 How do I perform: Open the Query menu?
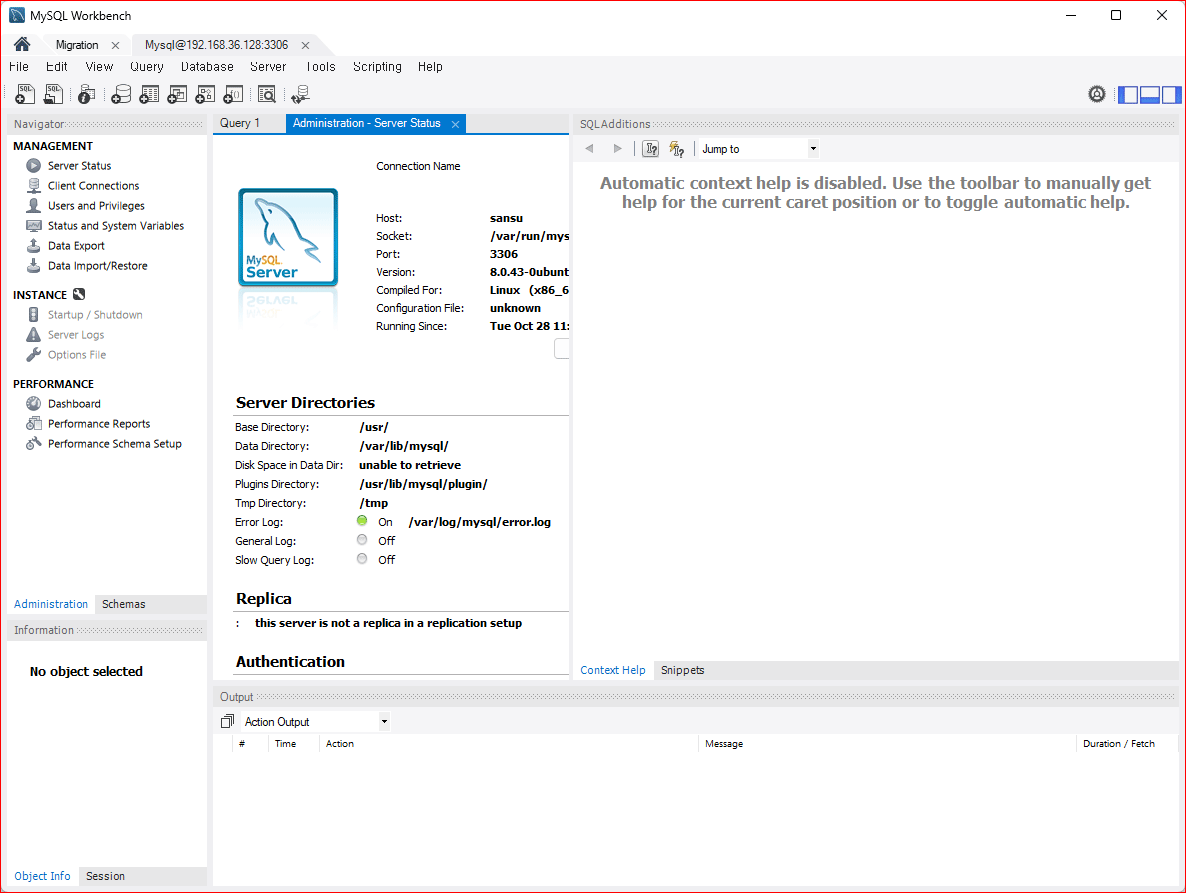click(x=147, y=67)
